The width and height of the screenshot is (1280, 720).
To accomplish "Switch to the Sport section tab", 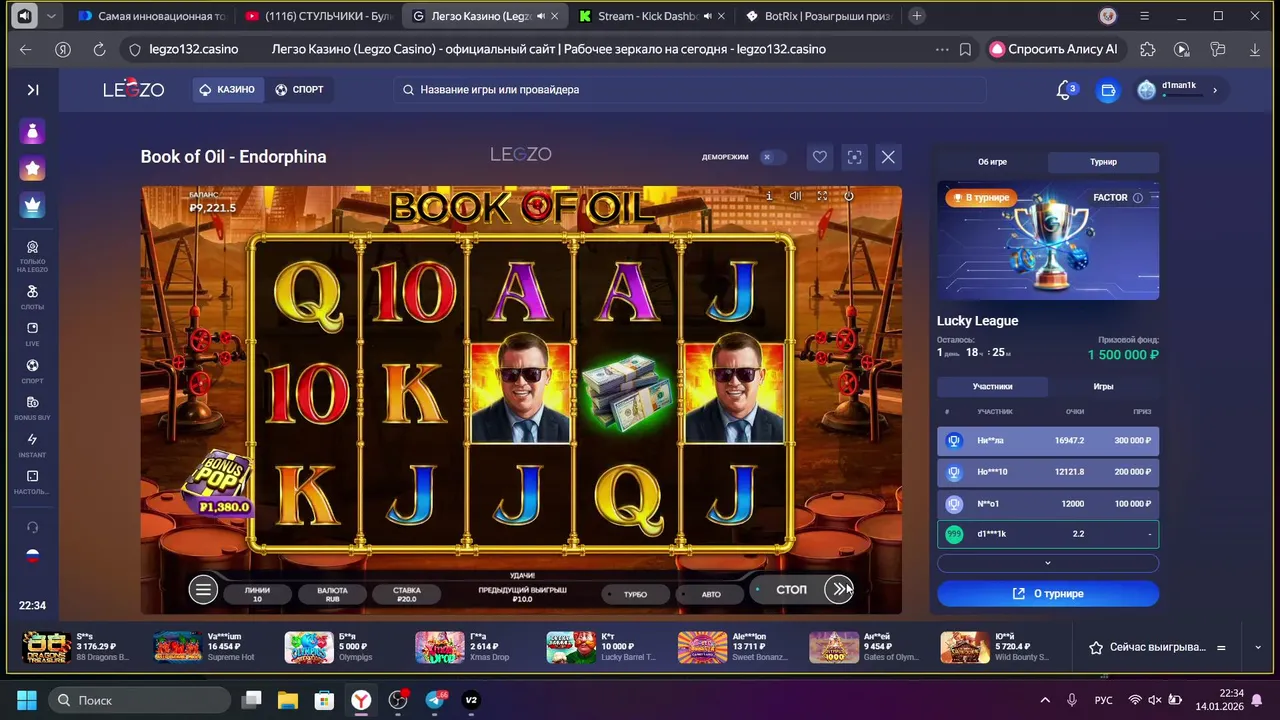I will pos(299,90).
